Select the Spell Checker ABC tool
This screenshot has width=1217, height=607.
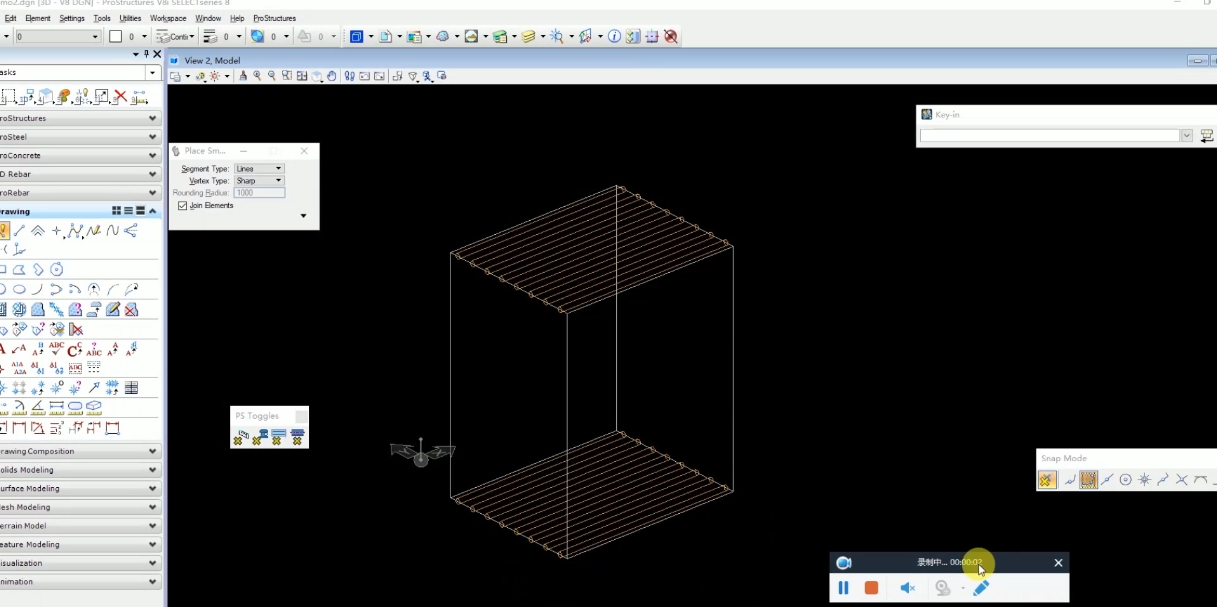(56, 349)
